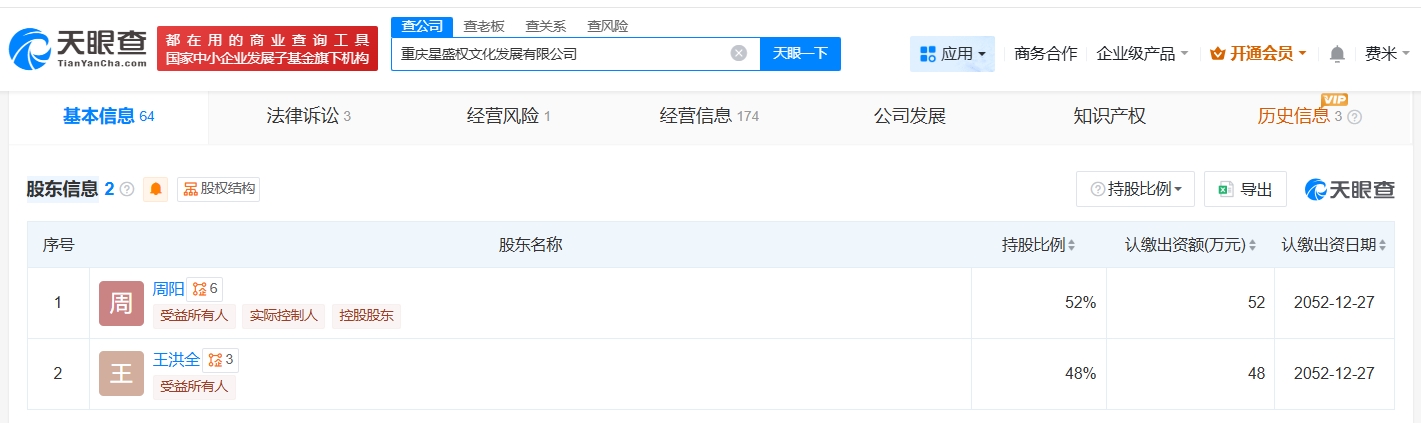Image resolution: width=1421 pixels, height=423 pixels.
Task: Expand the 应用 dropdown menu
Action: point(952,54)
